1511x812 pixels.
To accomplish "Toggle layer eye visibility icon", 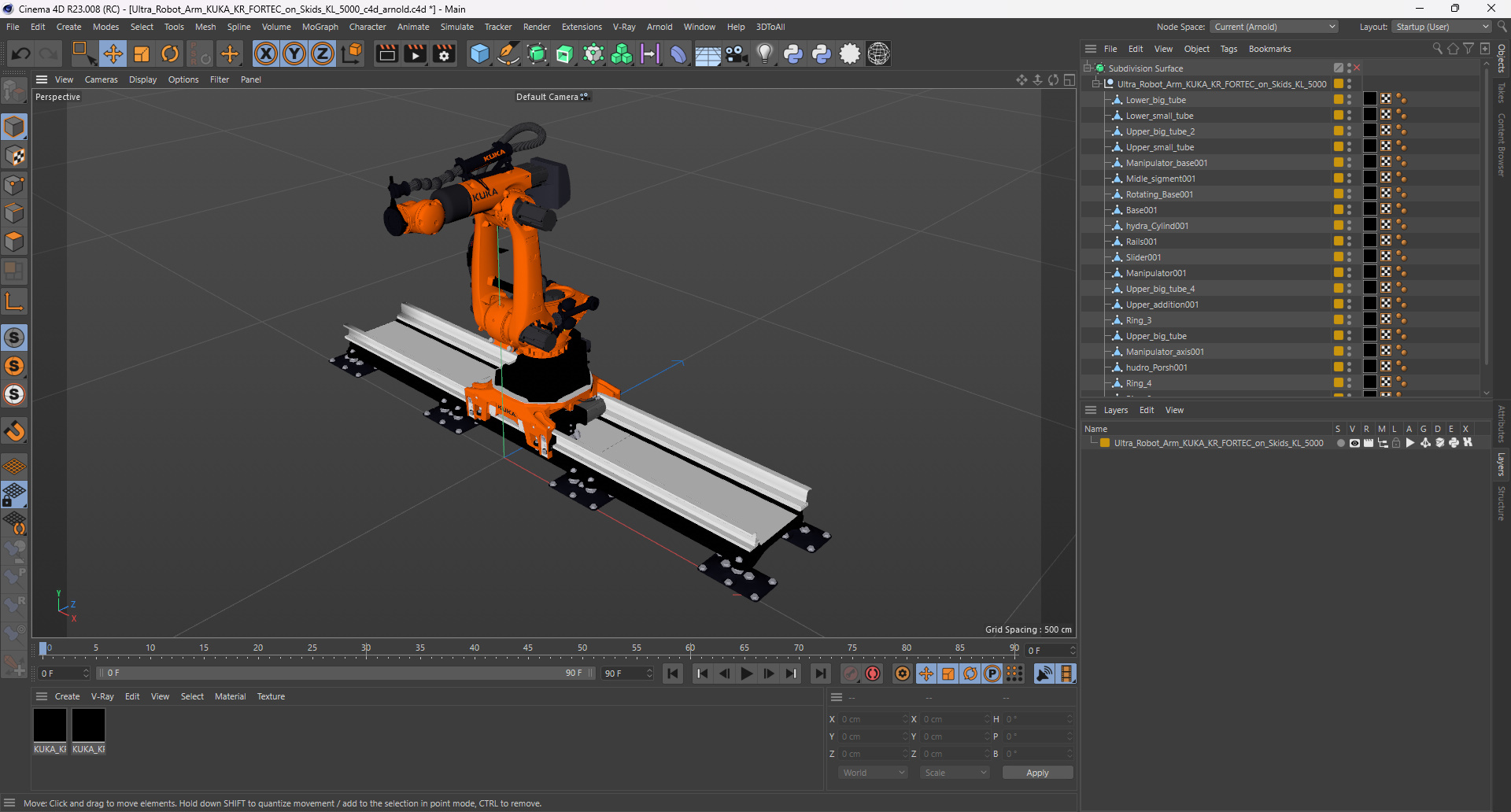I will point(1354,443).
